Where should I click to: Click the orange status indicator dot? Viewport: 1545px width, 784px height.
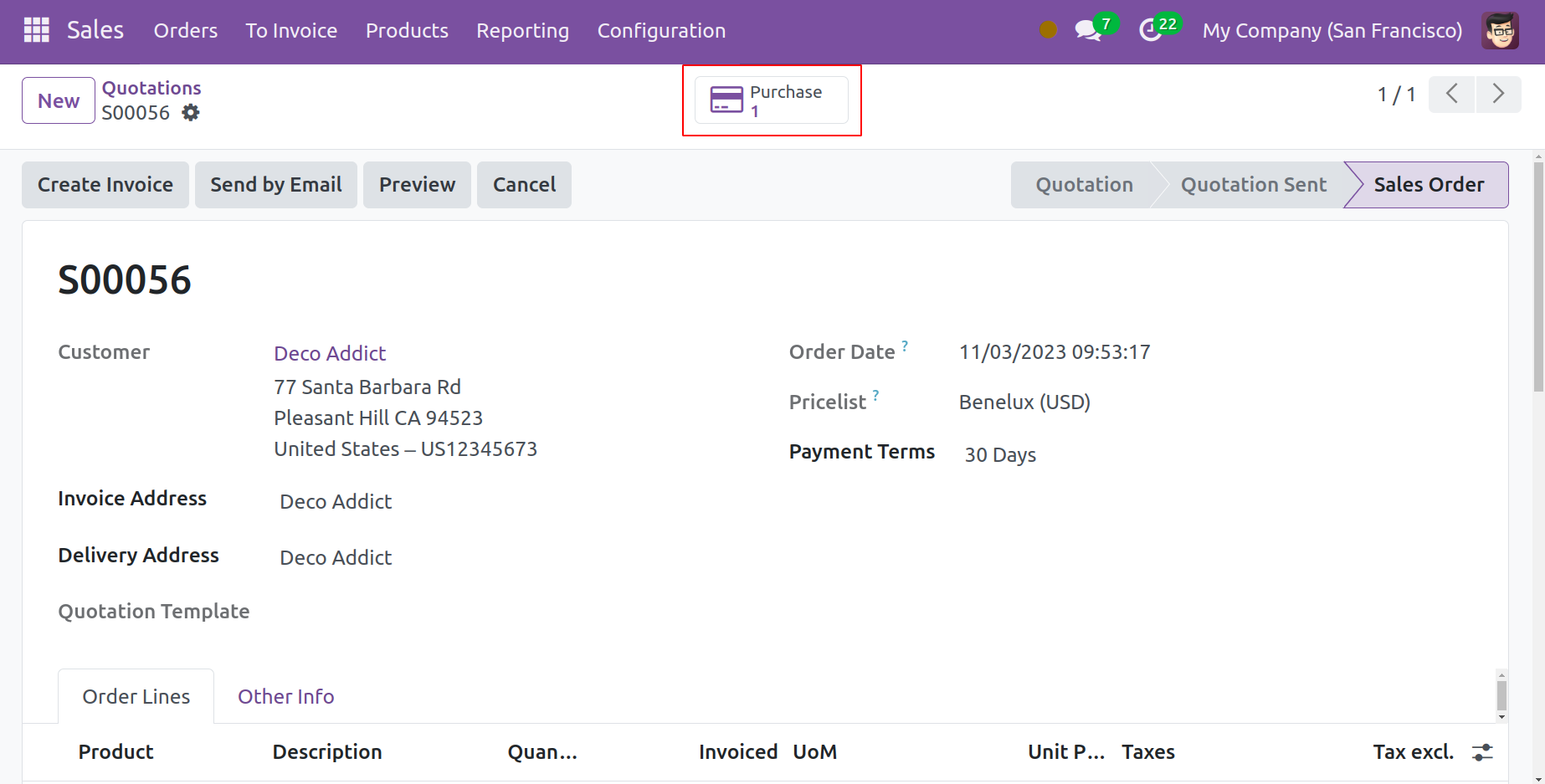tap(1048, 30)
